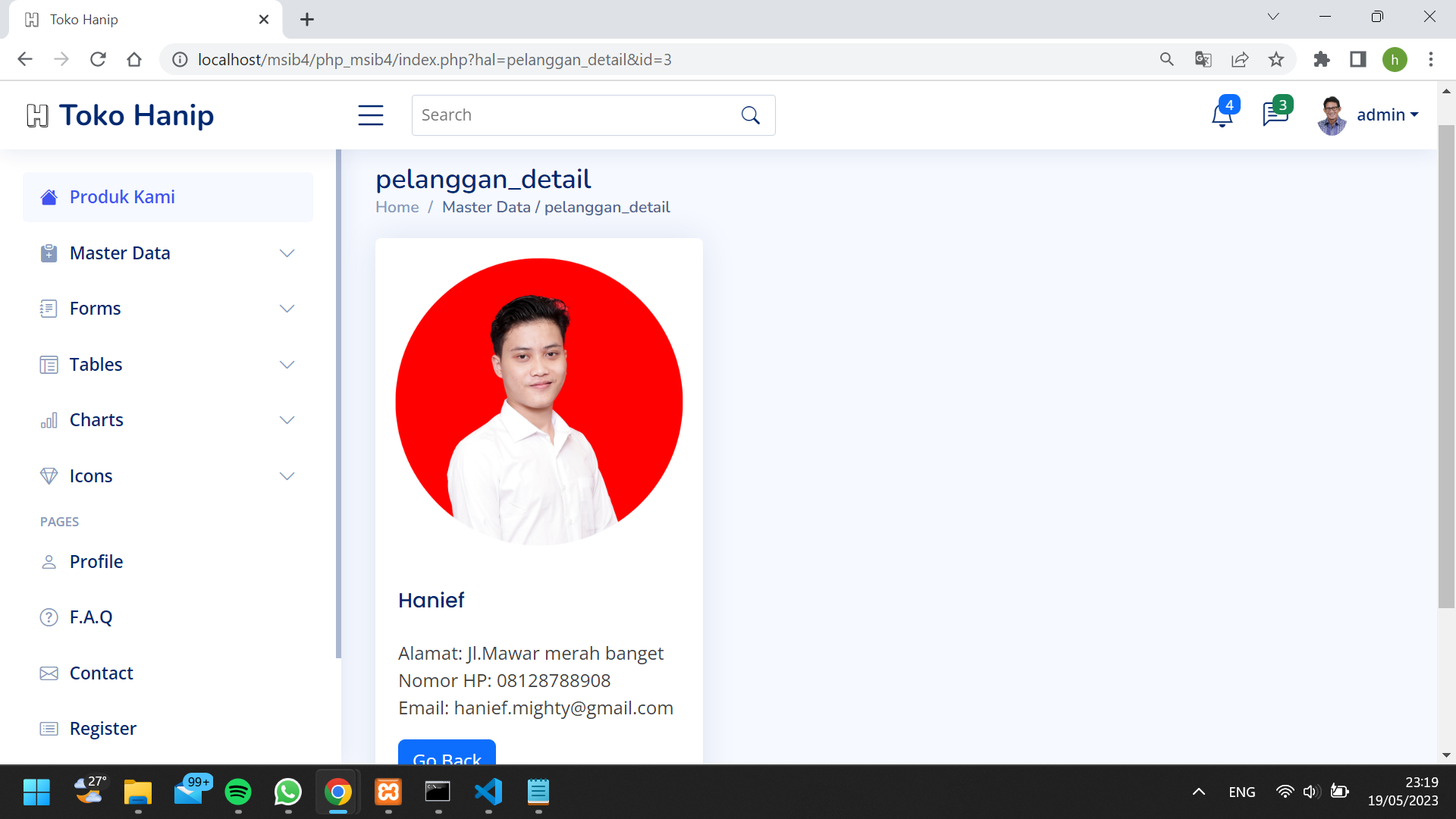Click the Home breadcrumb link
Image resolution: width=1456 pixels, height=819 pixels.
coord(397,207)
